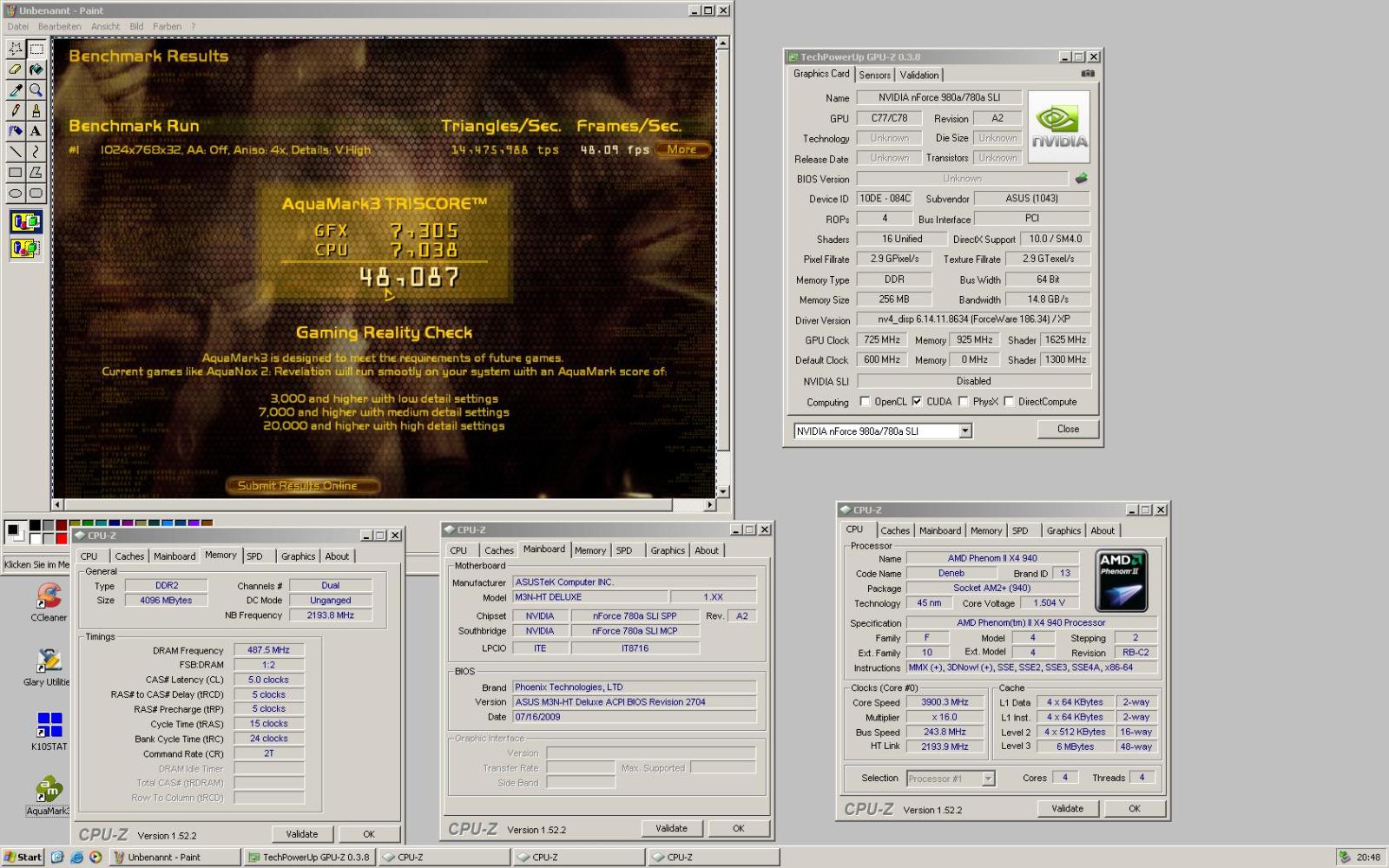Image resolution: width=1389 pixels, height=868 pixels.
Task: Choose the Brush tool in Paint
Action: point(36,110)
